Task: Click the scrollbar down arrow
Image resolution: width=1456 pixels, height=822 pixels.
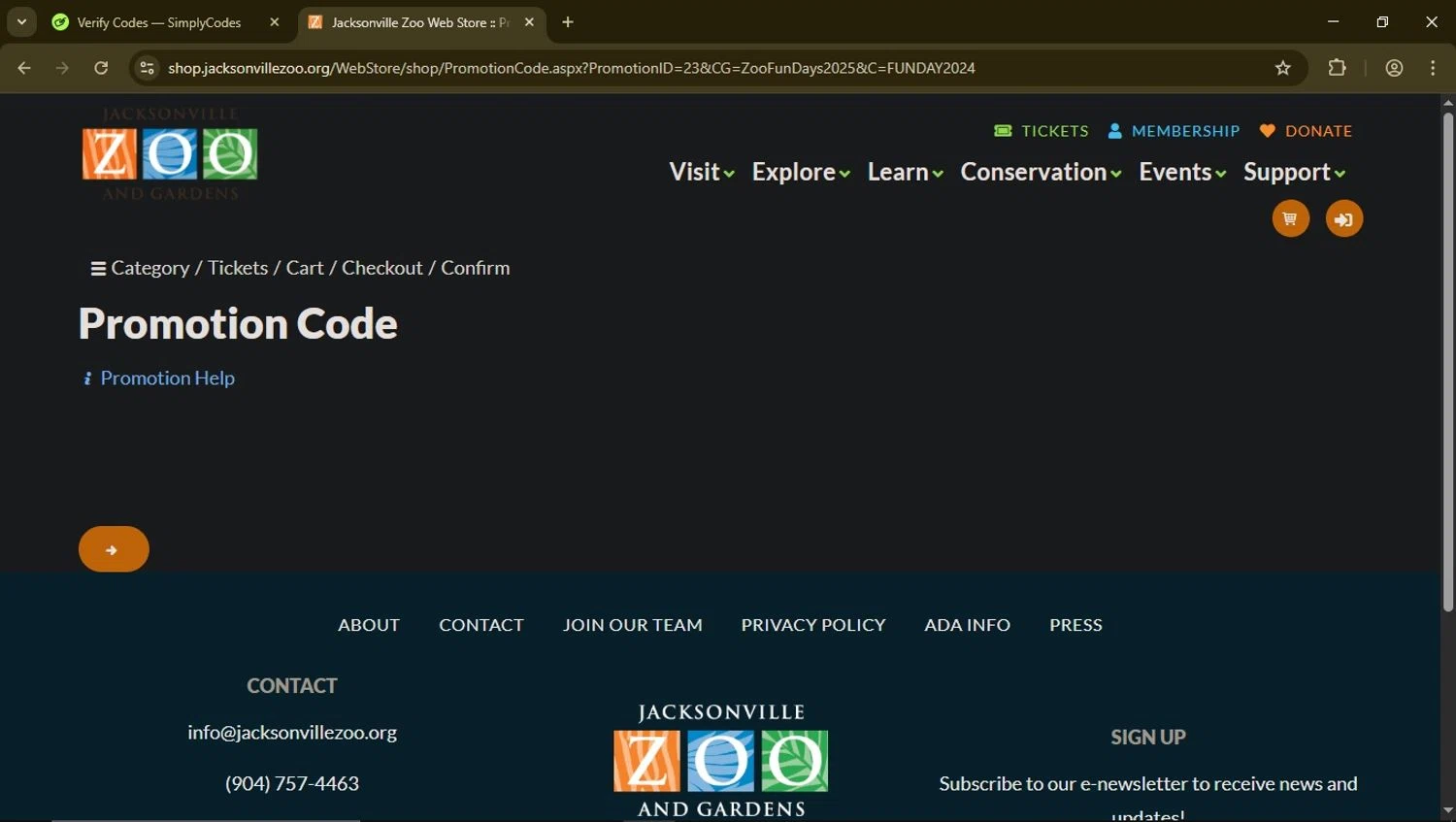Action: tap(1448, 811)
